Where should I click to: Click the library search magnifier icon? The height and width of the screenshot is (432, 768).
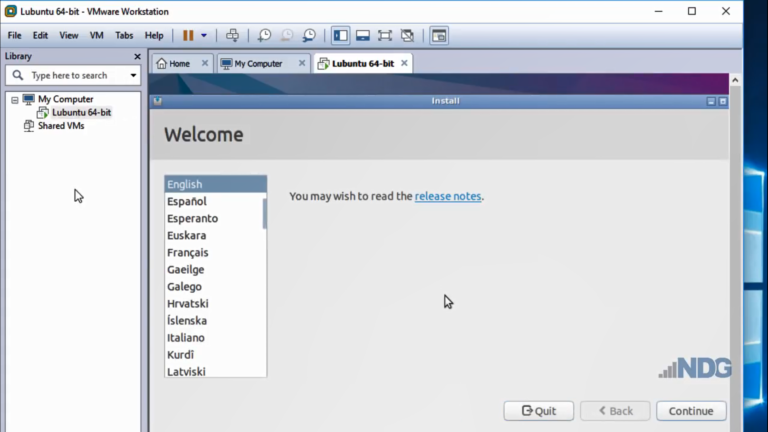click(18, 75)
